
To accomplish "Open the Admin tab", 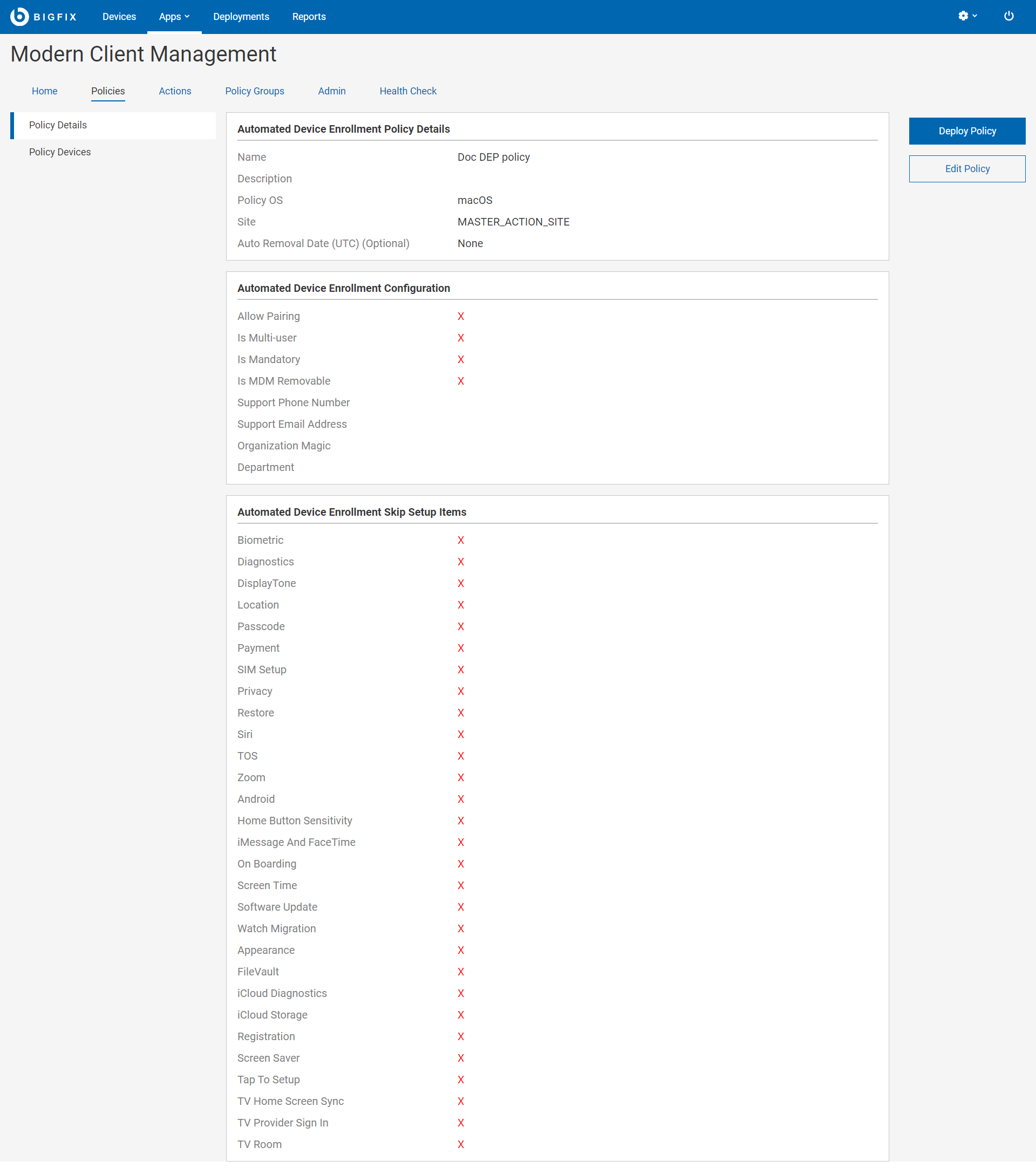I will (331, 91).
